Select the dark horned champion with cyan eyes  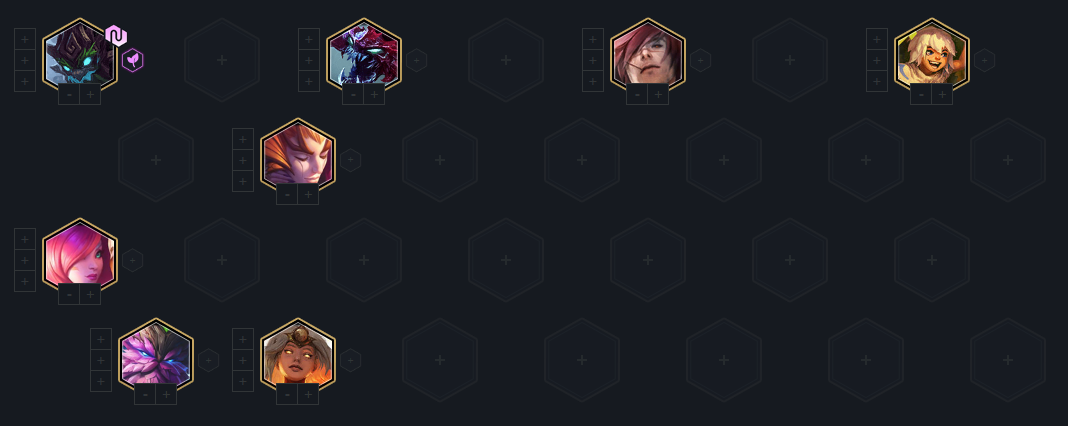click(x=80, y=58)
